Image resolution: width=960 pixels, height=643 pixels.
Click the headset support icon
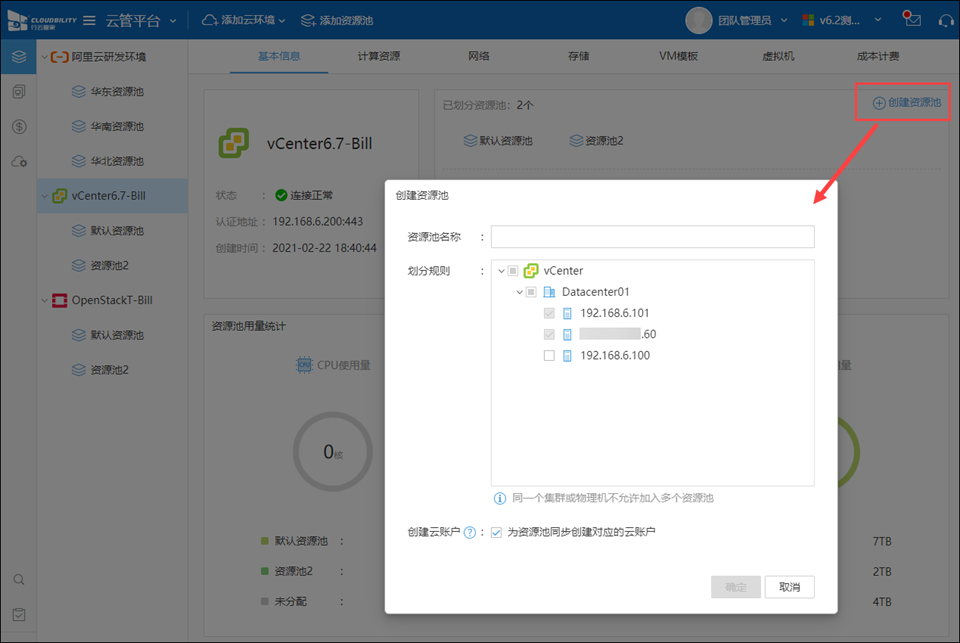(x=944, y=20)
